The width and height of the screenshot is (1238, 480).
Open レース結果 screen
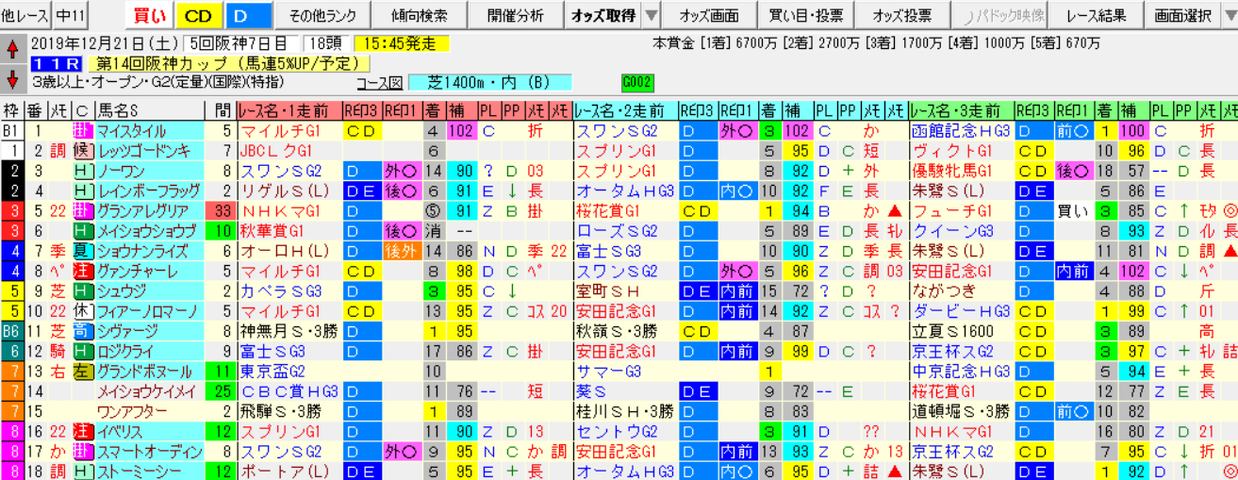coord(1097,16)
